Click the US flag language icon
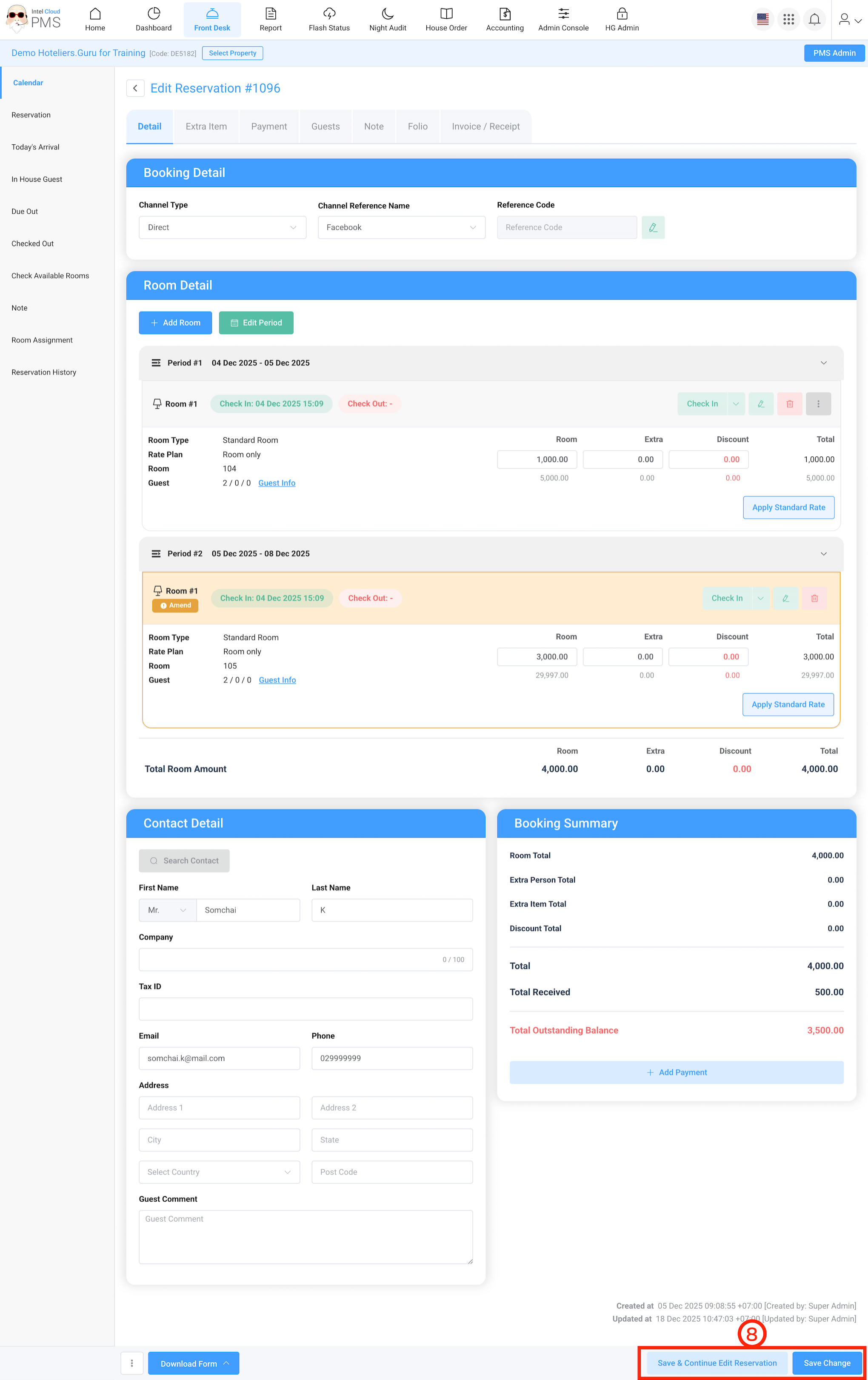The image size is (868, 1380). coord(762,20)
